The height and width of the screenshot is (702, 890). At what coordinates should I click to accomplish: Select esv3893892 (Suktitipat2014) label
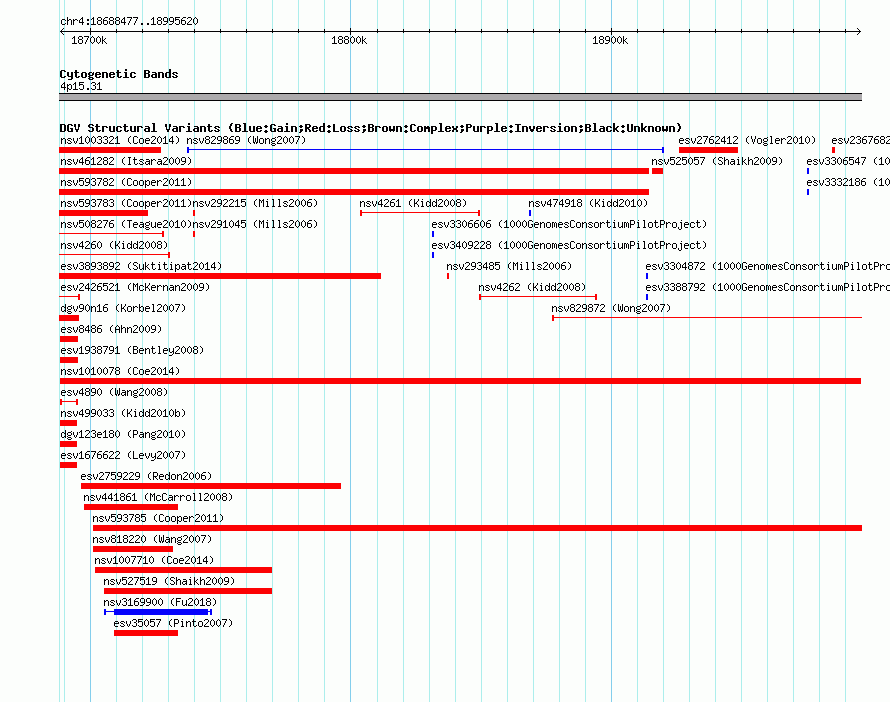(141, 266)
